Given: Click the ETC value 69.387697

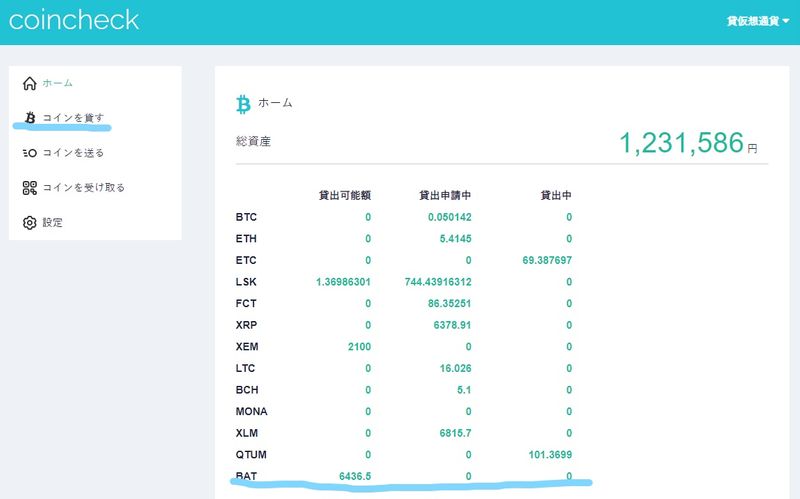Looking at the screenshot, I should [547, 260].
